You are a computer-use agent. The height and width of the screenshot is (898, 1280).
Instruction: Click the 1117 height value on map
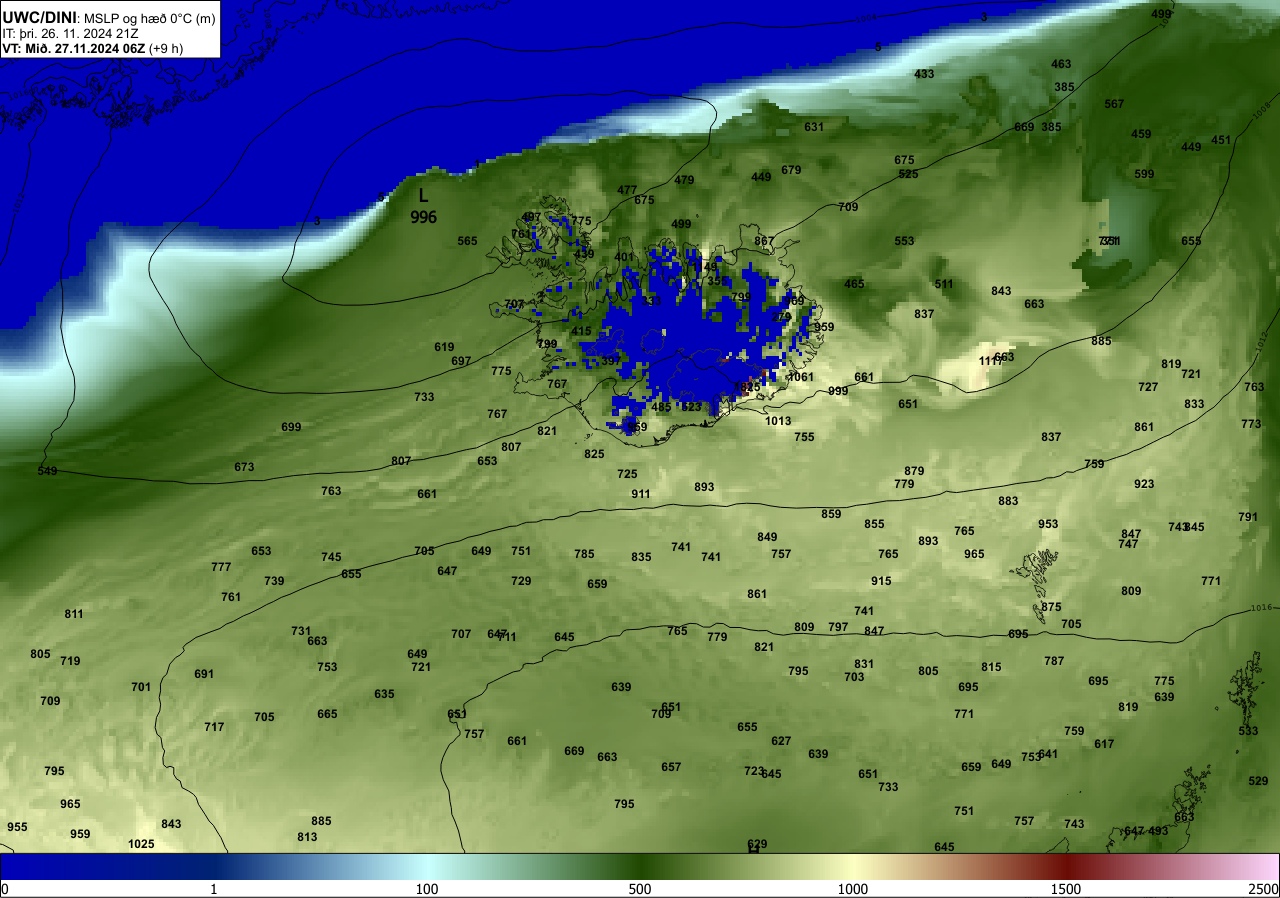click(x=990, y=361)
